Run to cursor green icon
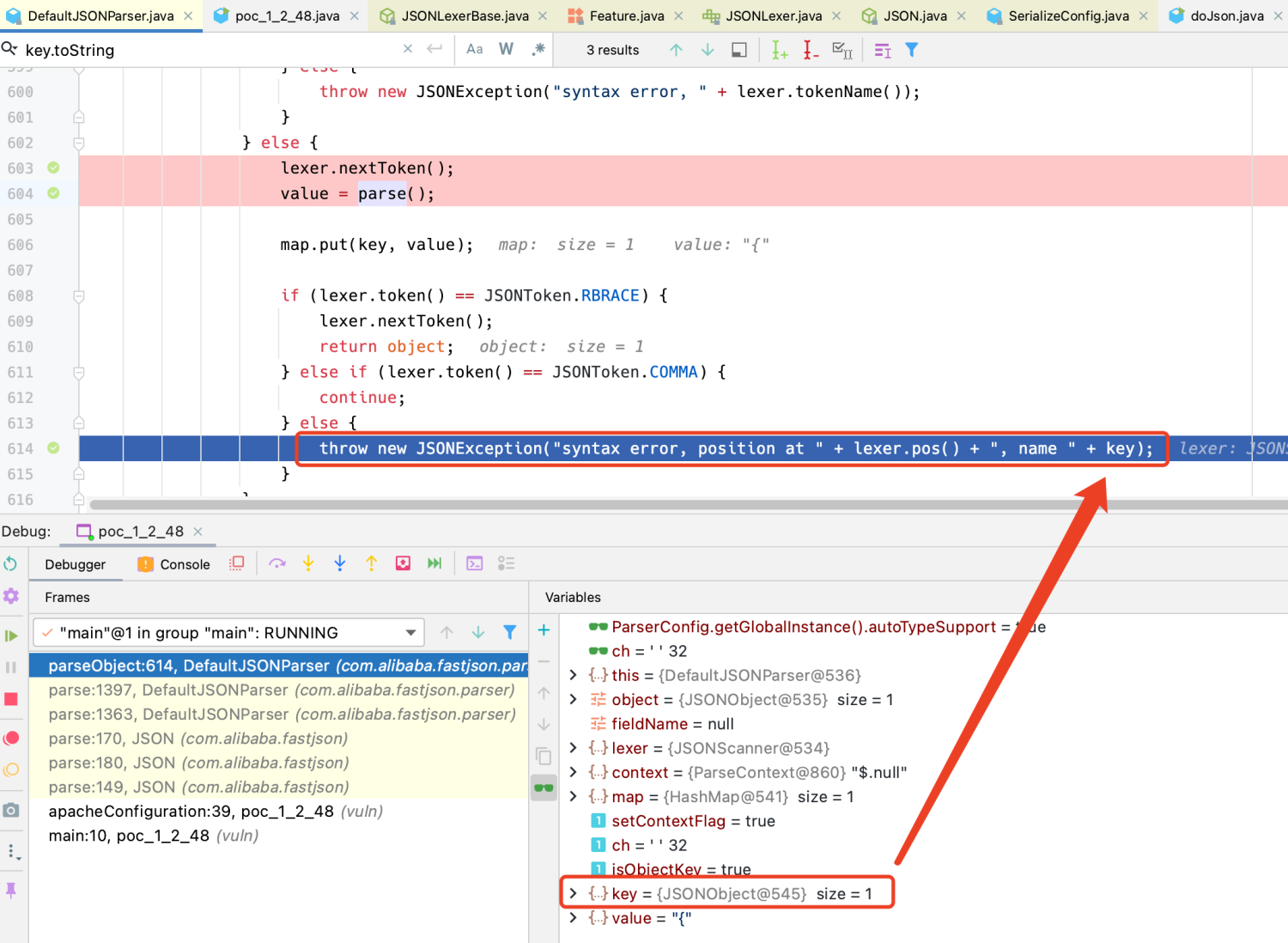Image resolution: width=1288 pixels, height=943 pixels. point(434,563)
